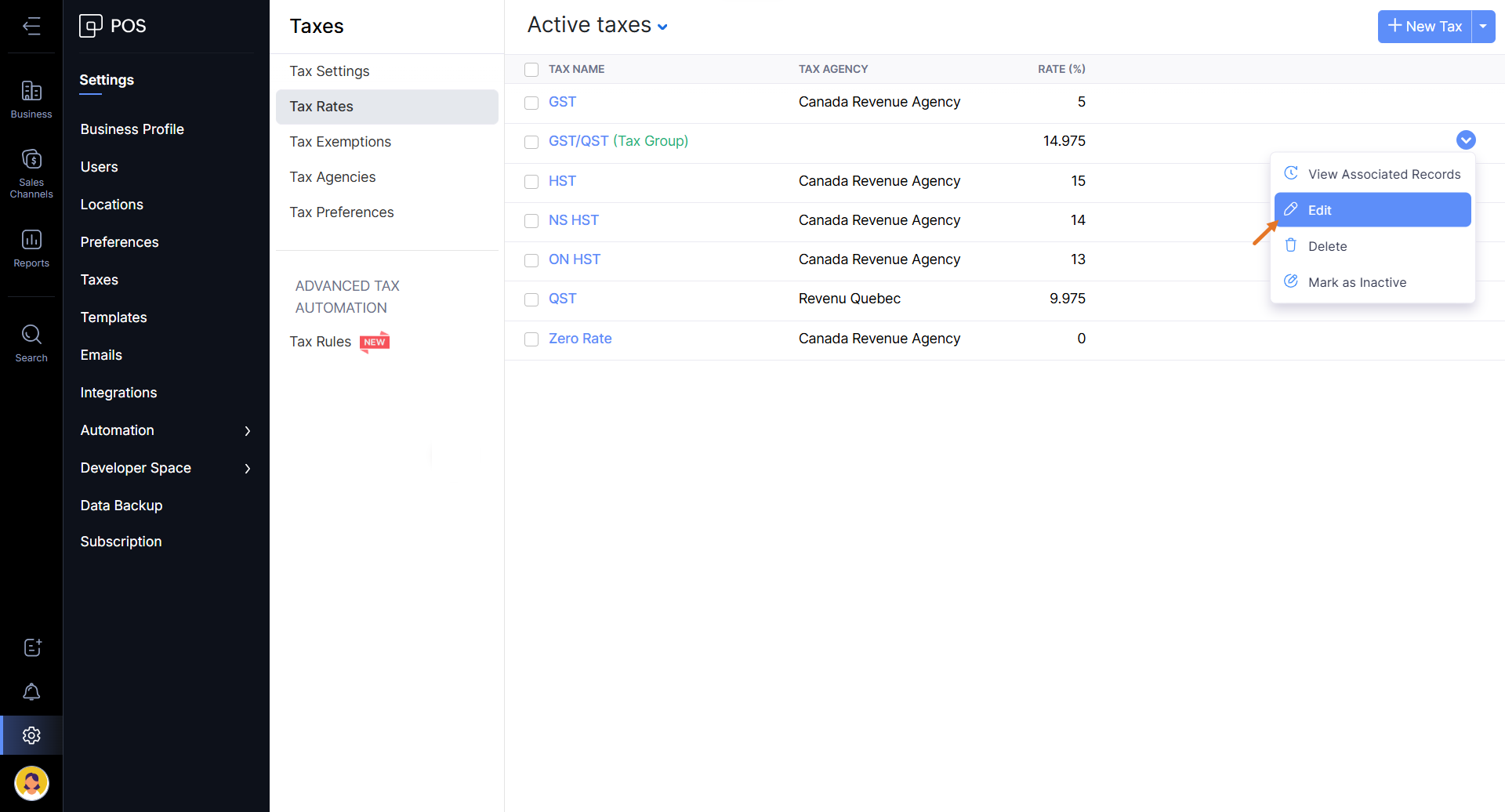Viewport: 1505px width, 812px height.
Task: Go to Tax Agencies in Taxes panel
Action: (x=332, y=177)
